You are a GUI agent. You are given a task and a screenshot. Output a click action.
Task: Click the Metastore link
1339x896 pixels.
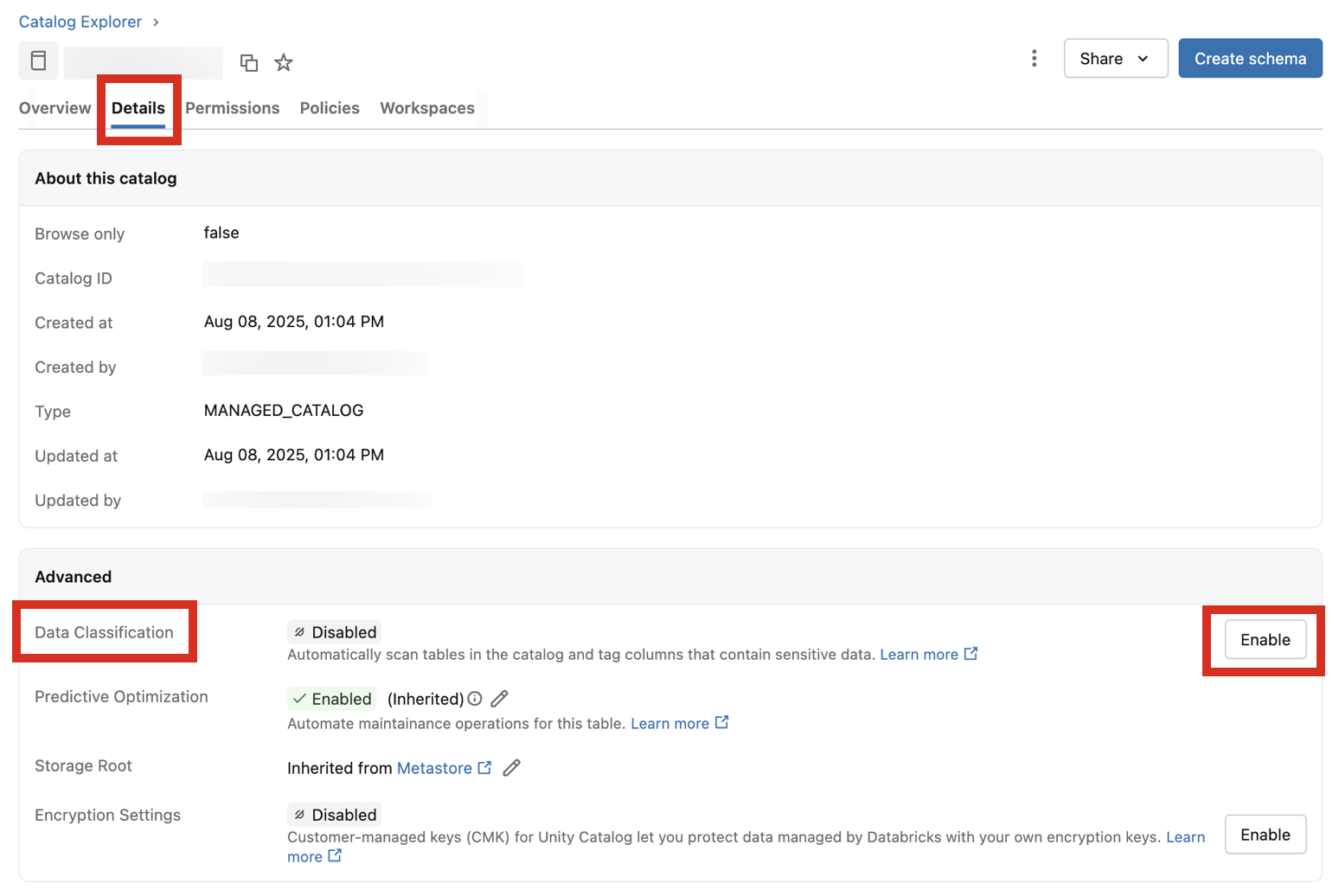click(434, 768)
